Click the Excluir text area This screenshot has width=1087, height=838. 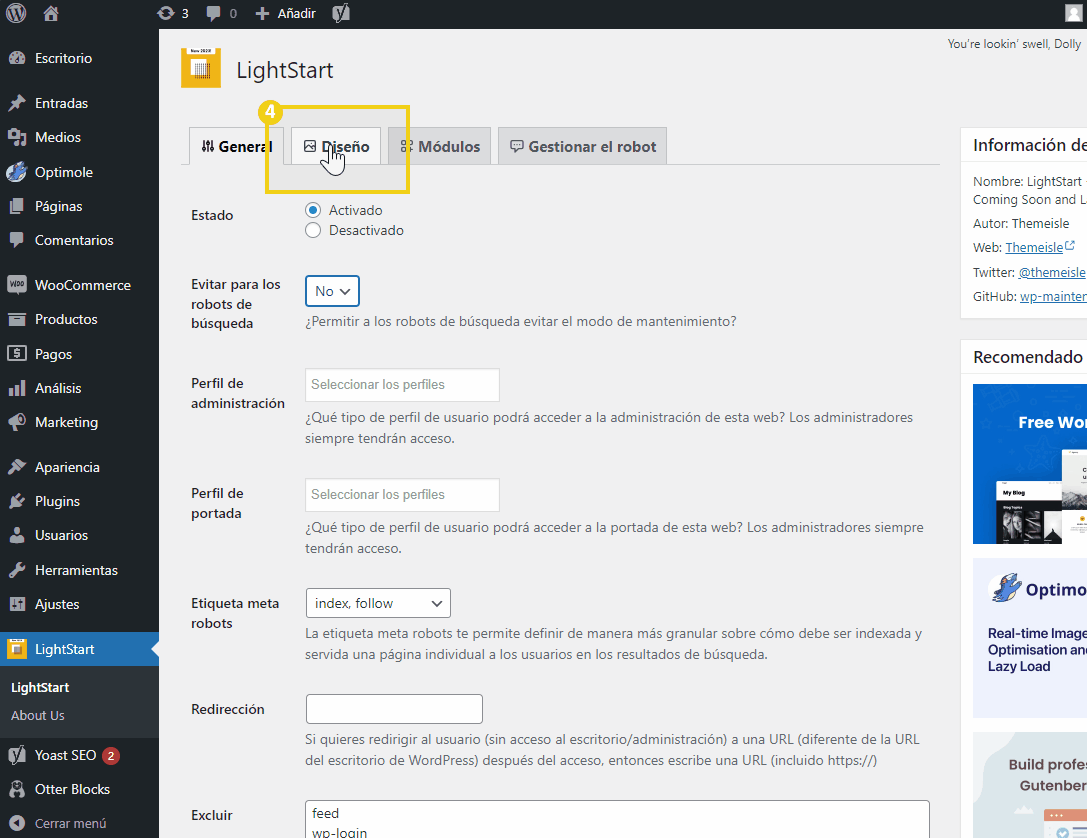pos(617,819)
